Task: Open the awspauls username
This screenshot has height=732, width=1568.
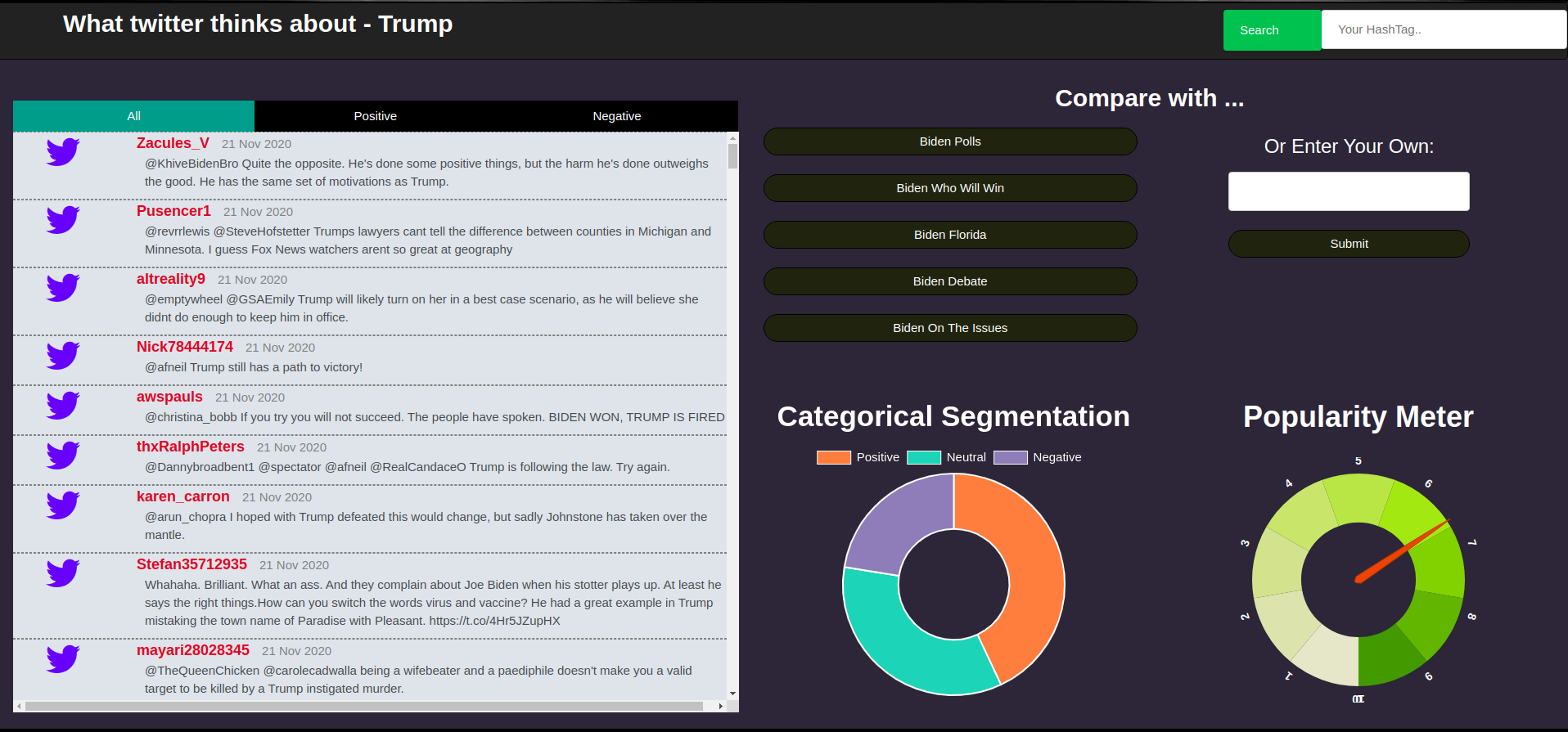Action: 169,397
